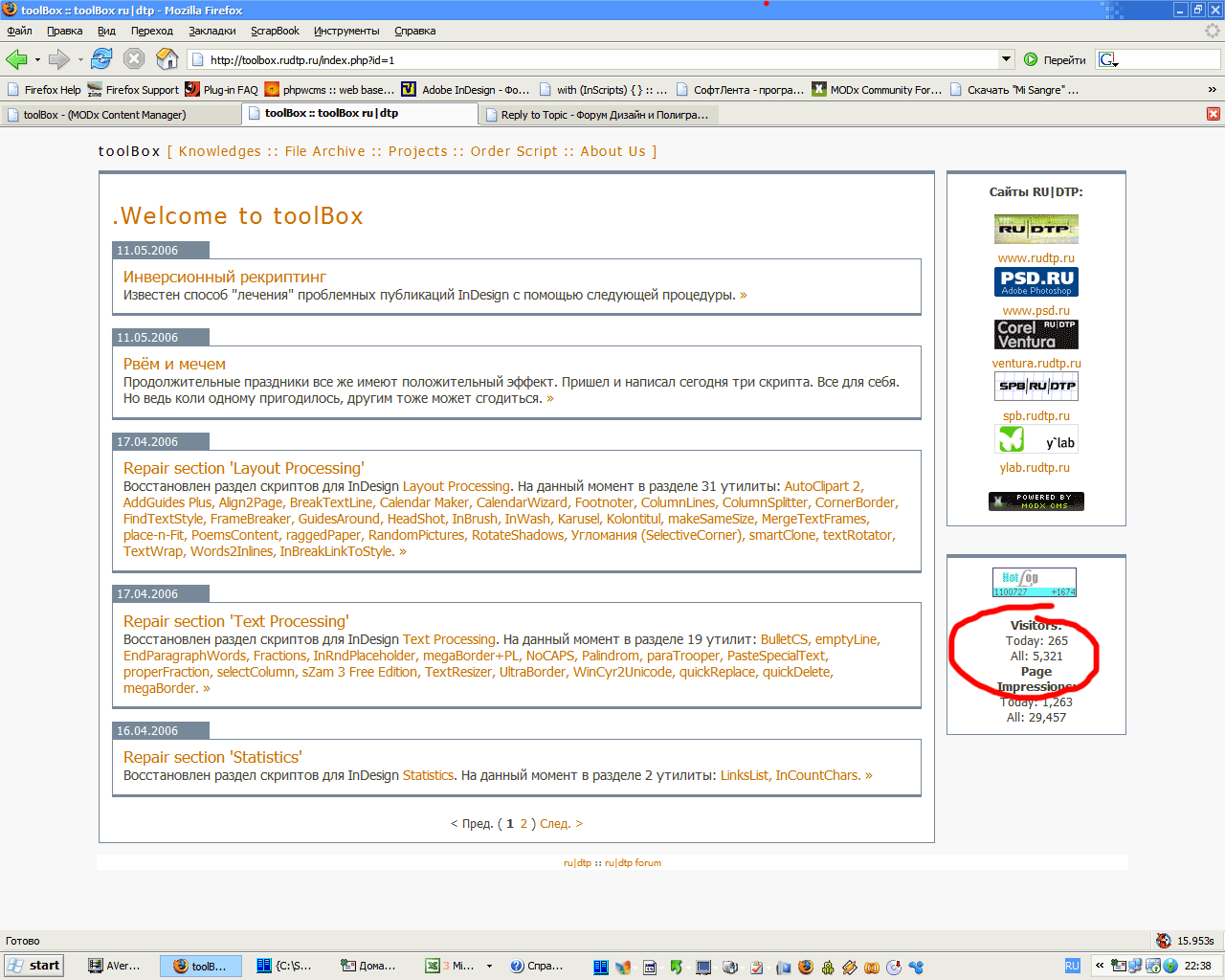Open the About Us nav link

tap(613, 151)
